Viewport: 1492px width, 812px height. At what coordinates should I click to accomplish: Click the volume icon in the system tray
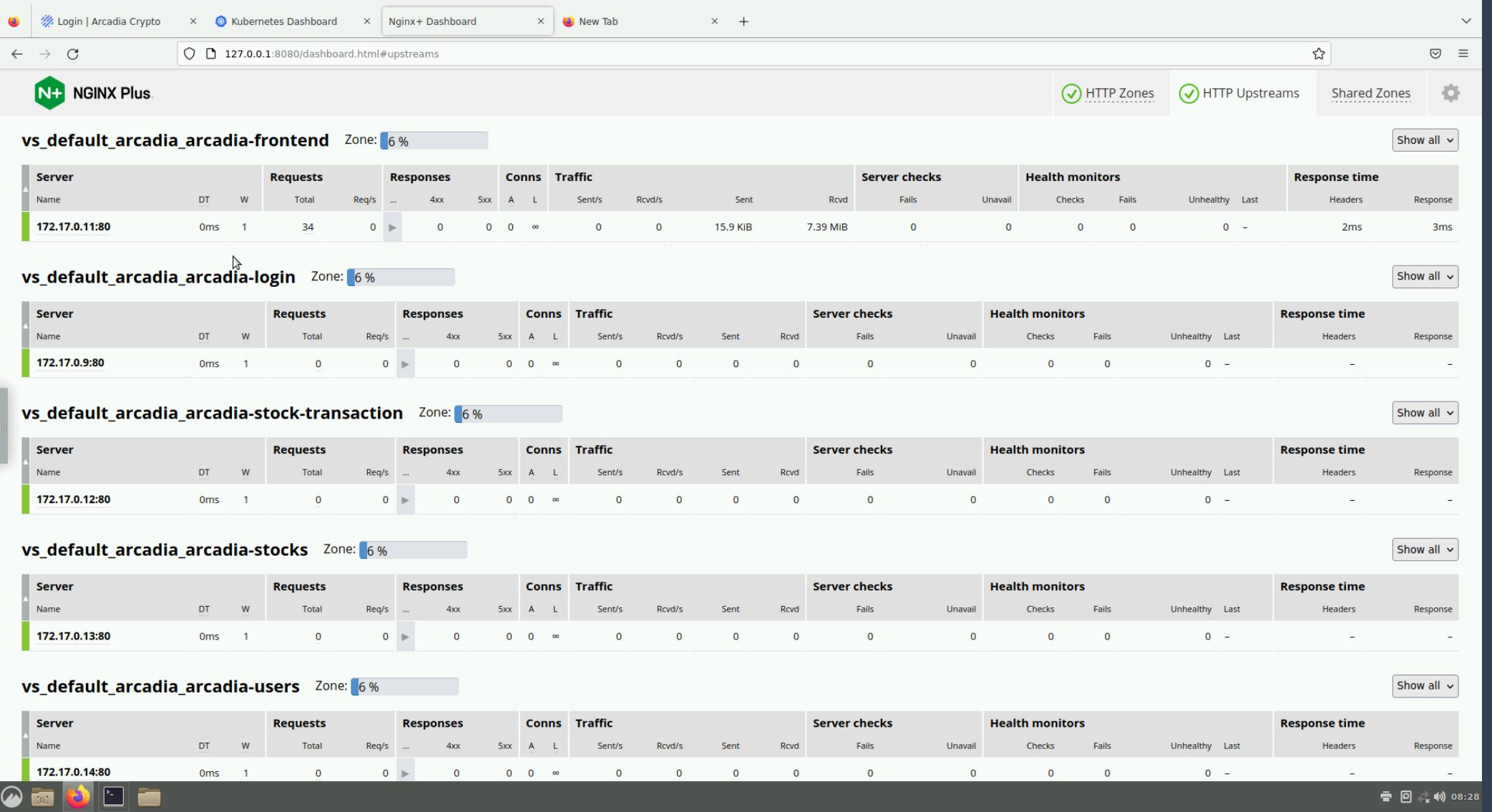(x=1439, y=796)
